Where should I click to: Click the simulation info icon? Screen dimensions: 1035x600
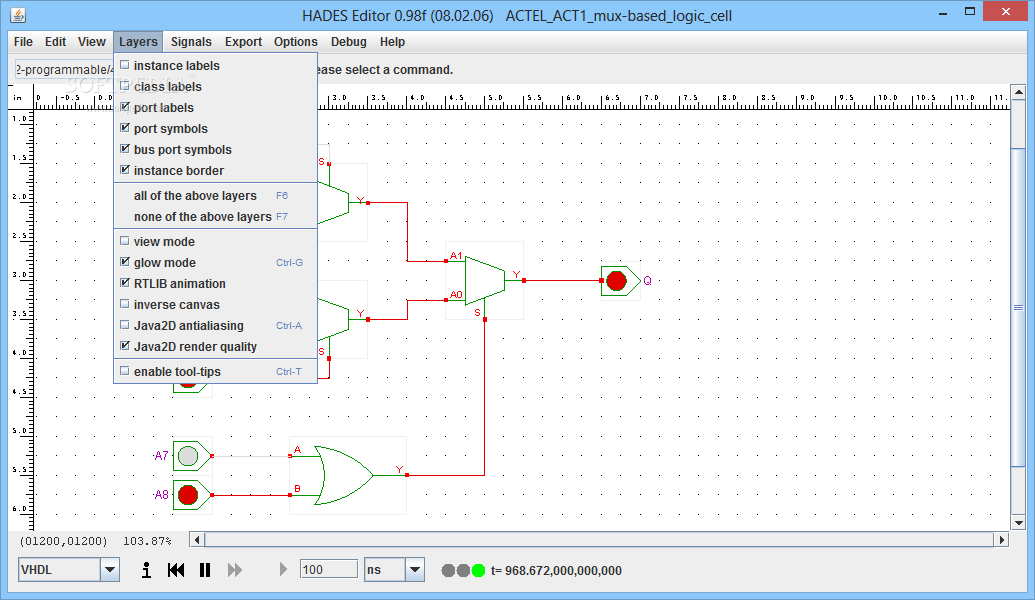point(146,570)
